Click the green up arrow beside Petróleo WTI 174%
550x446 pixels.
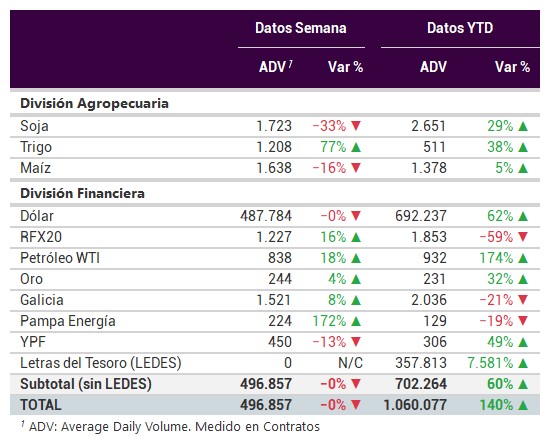click(x=523, y=258)
